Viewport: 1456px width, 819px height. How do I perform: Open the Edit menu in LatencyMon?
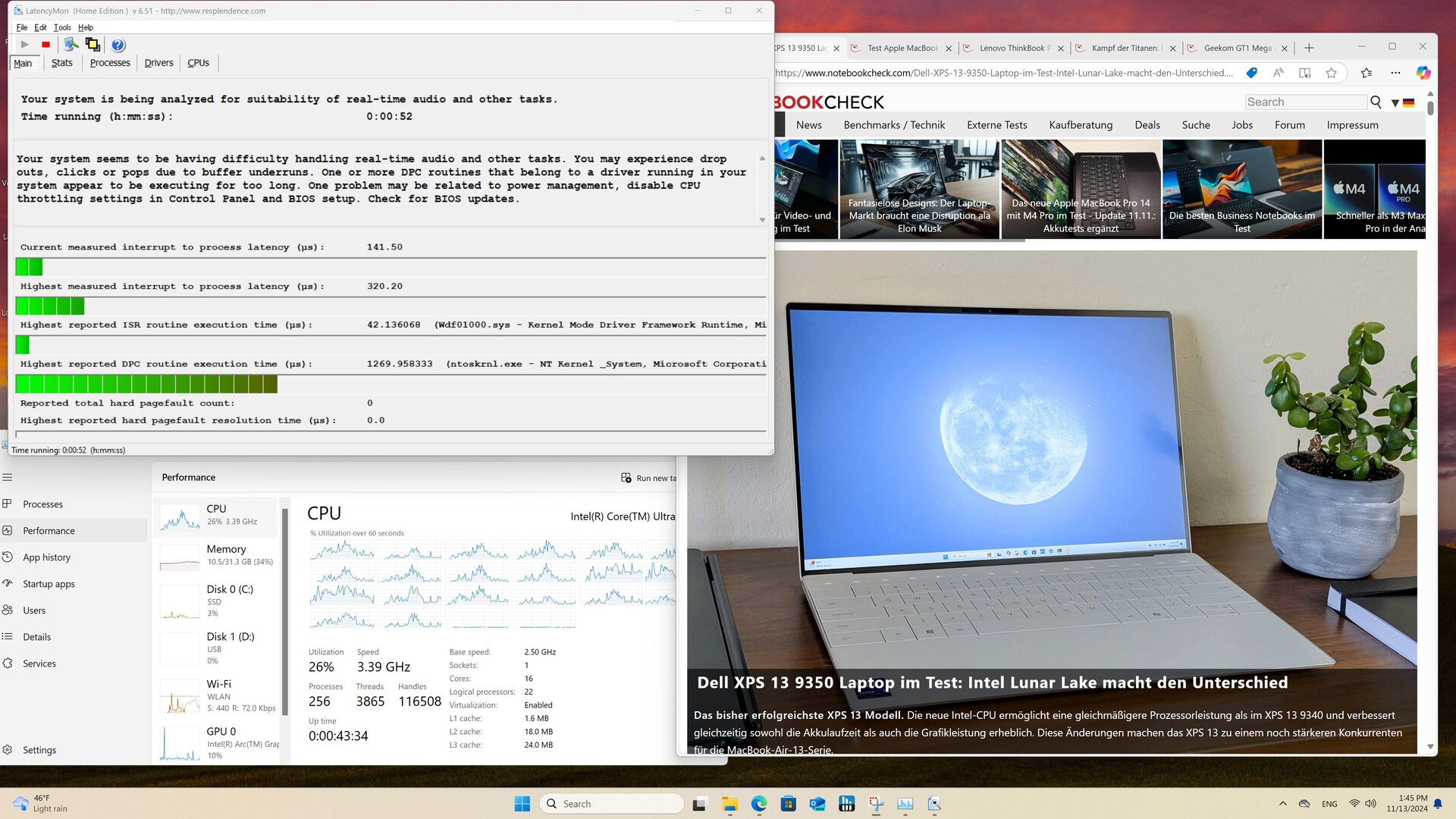coord(40,27)
